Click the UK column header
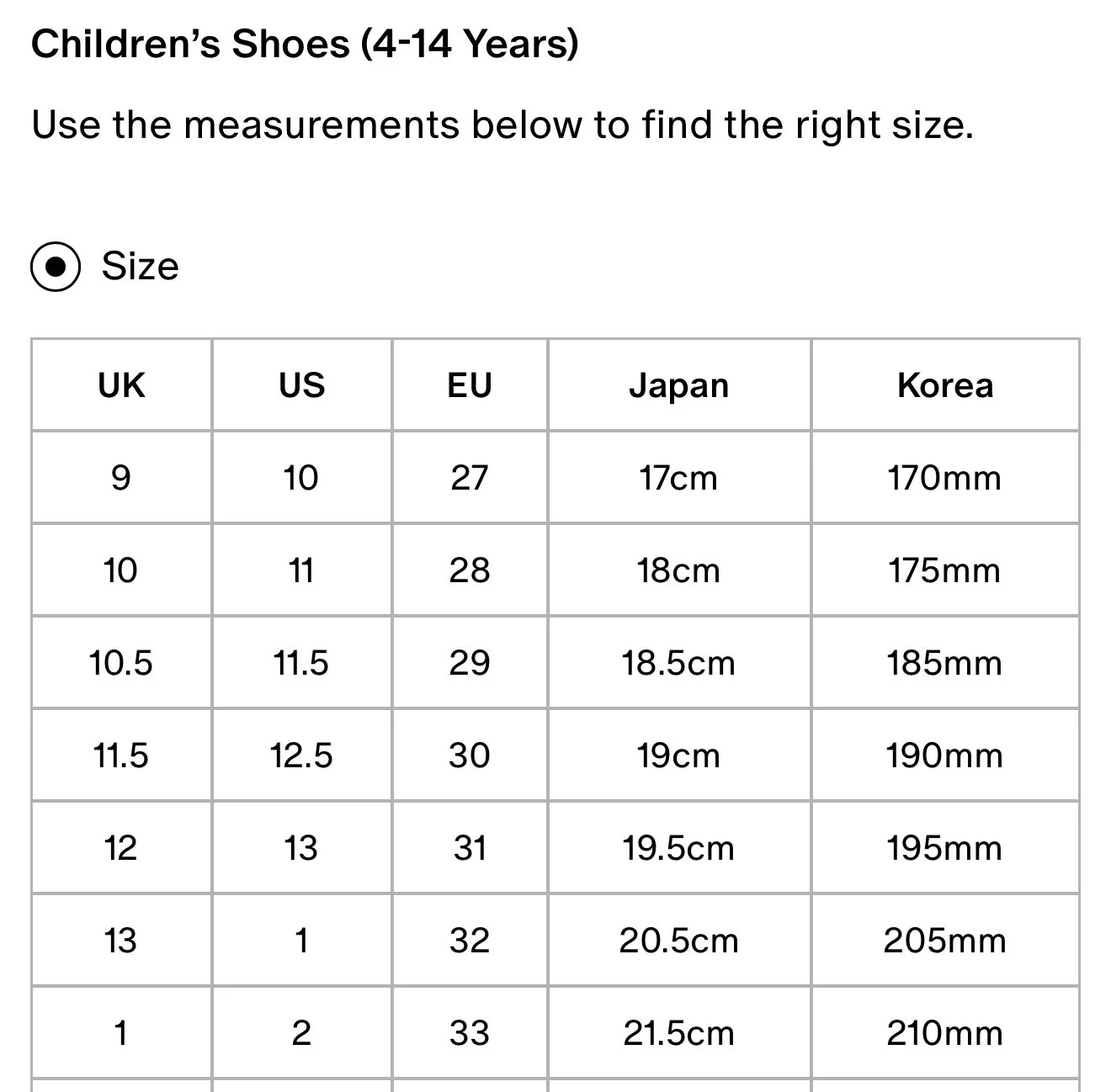Screen dimensions: 1111x1092 (121, 385)
